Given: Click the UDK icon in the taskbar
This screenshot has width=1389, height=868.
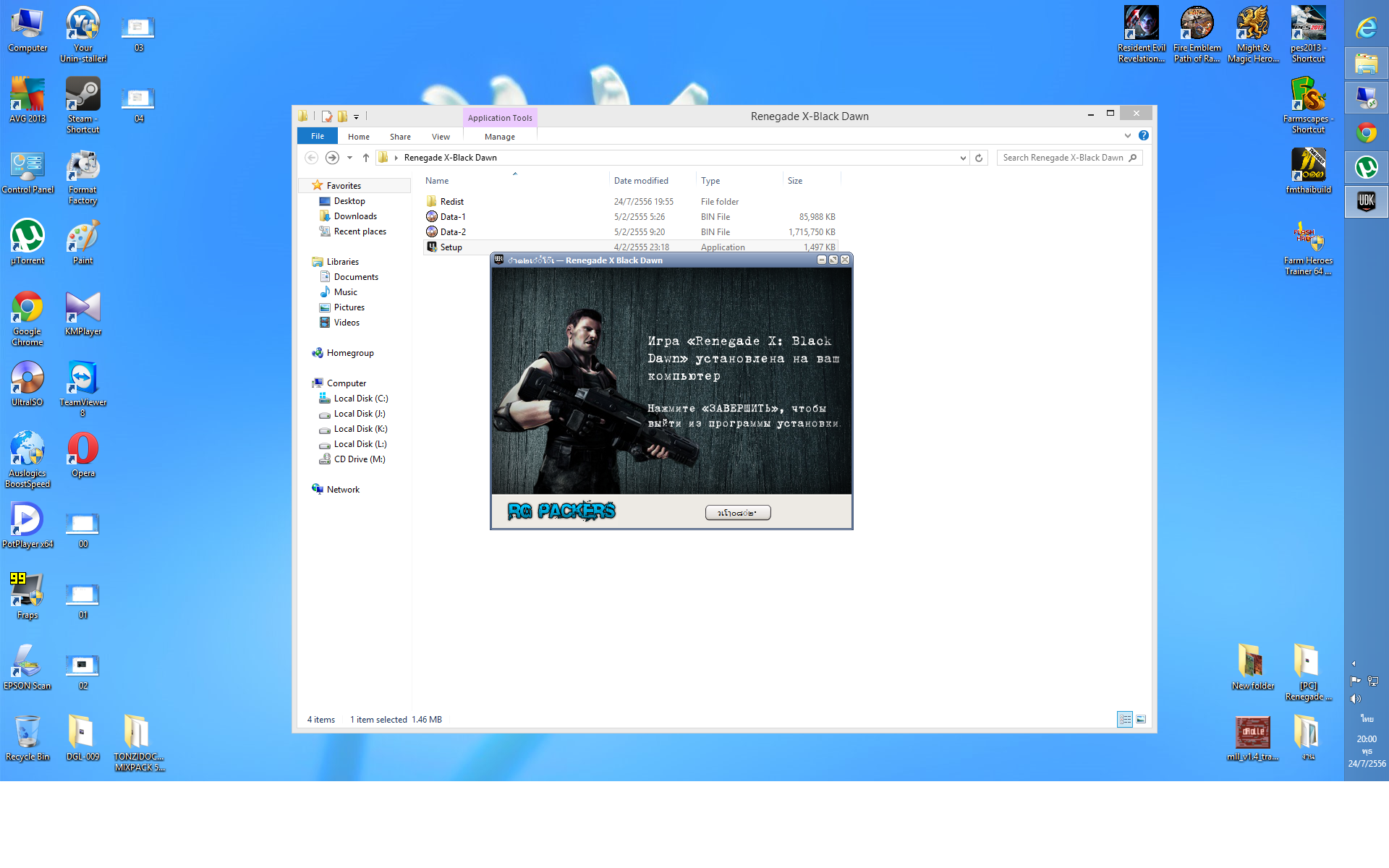Looking at the screenshot, I should click(x=1366, y=202).
